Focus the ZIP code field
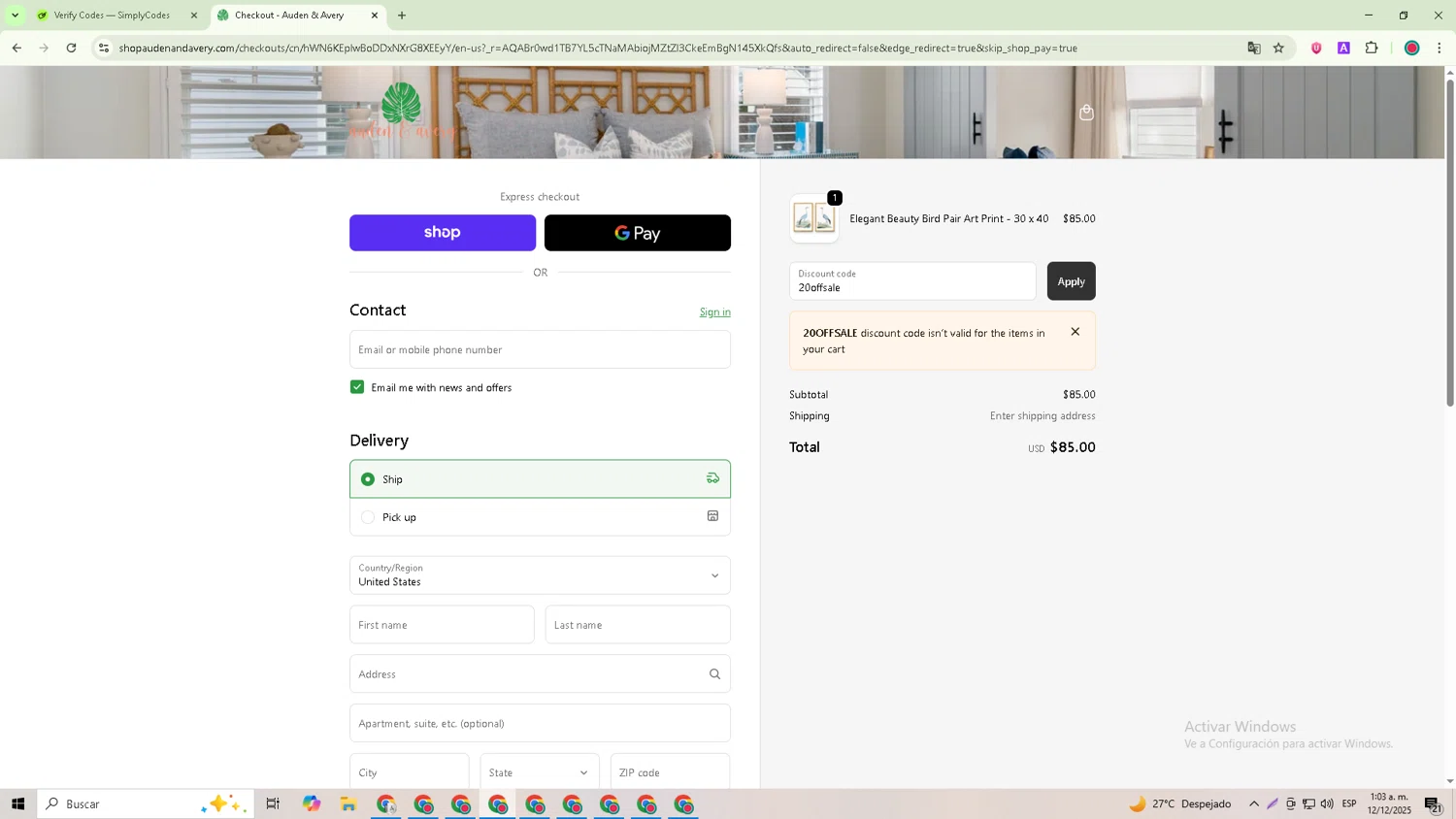 (670, 772)
